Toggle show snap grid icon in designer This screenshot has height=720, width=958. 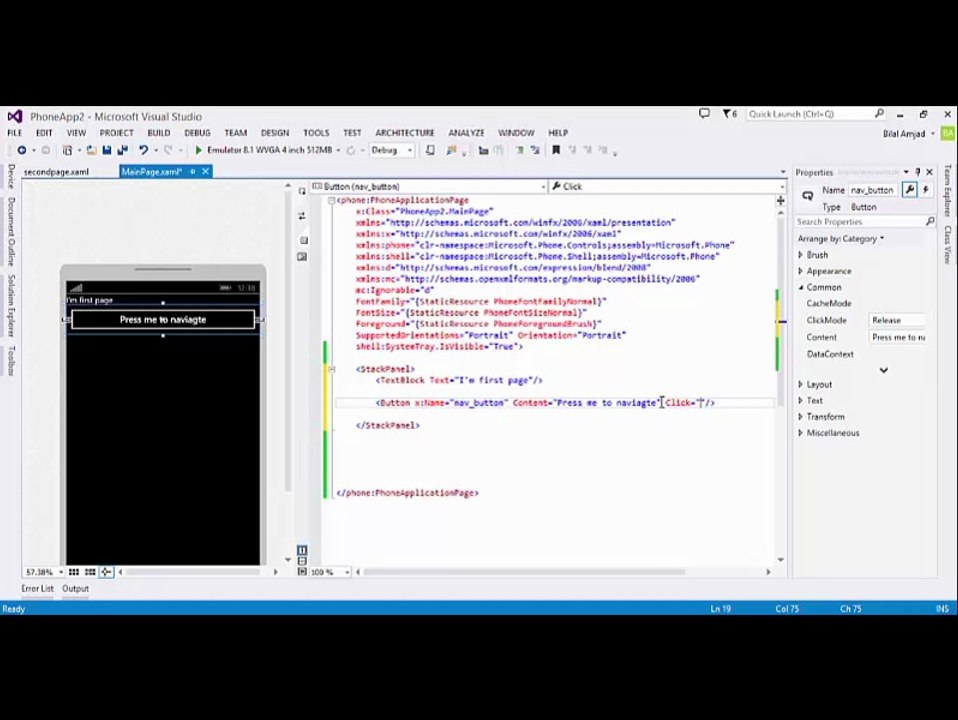(x=74, y=572)
